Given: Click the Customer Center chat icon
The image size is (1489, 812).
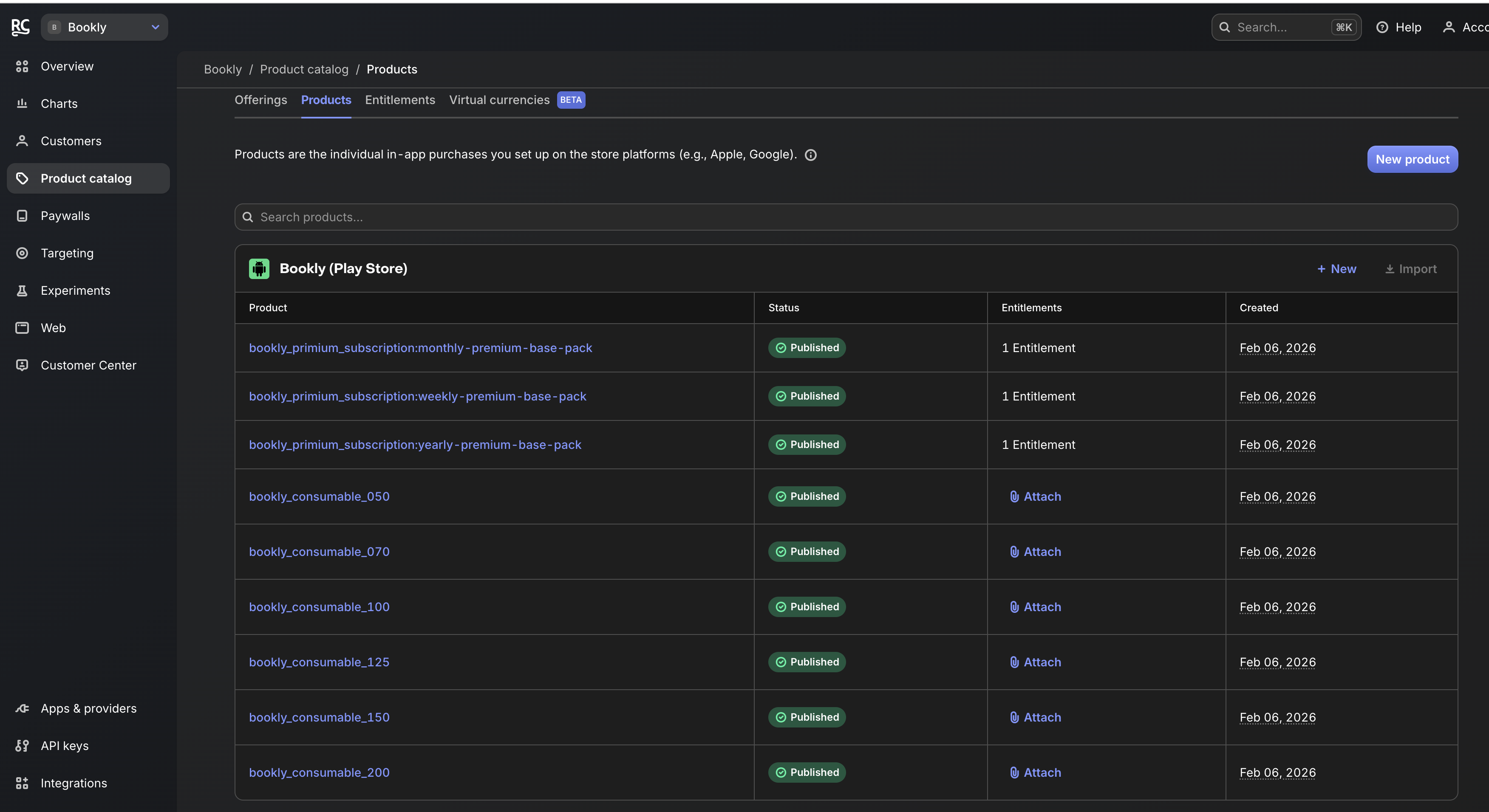Looking at the screenshot, I should point(22,365).
